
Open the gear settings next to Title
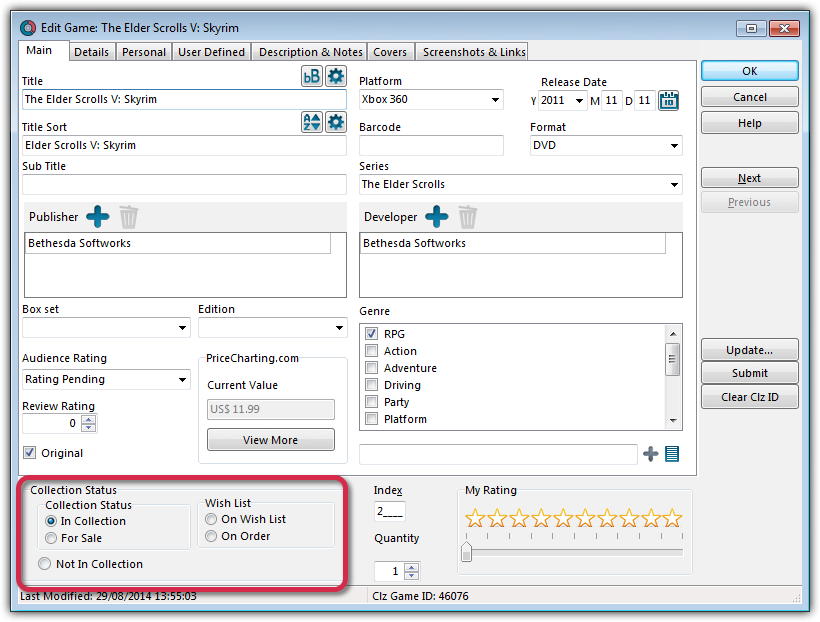336,76
